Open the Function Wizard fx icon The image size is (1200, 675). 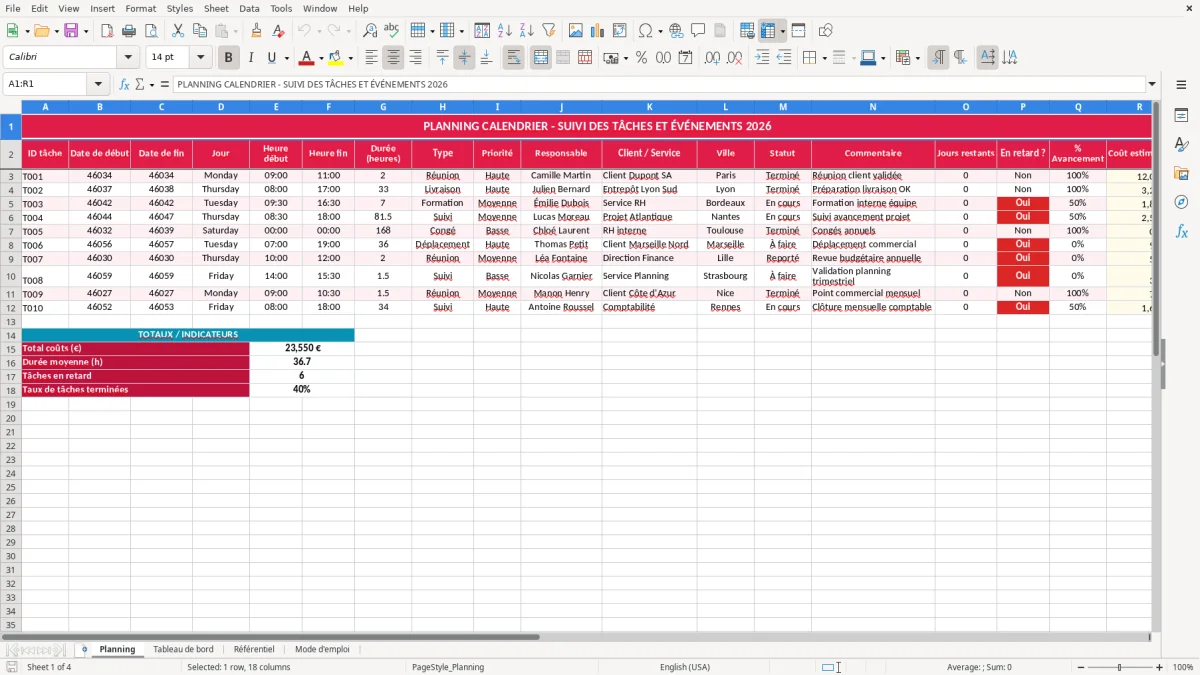coord(125,84)
